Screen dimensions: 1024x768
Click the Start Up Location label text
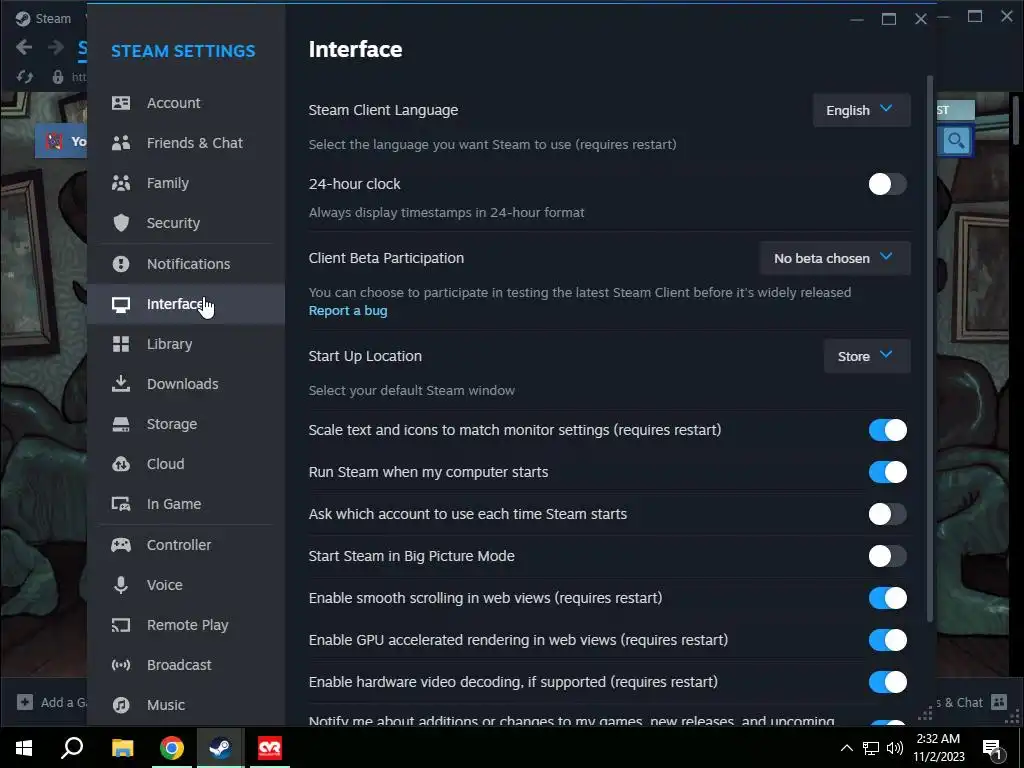(365, 356)
